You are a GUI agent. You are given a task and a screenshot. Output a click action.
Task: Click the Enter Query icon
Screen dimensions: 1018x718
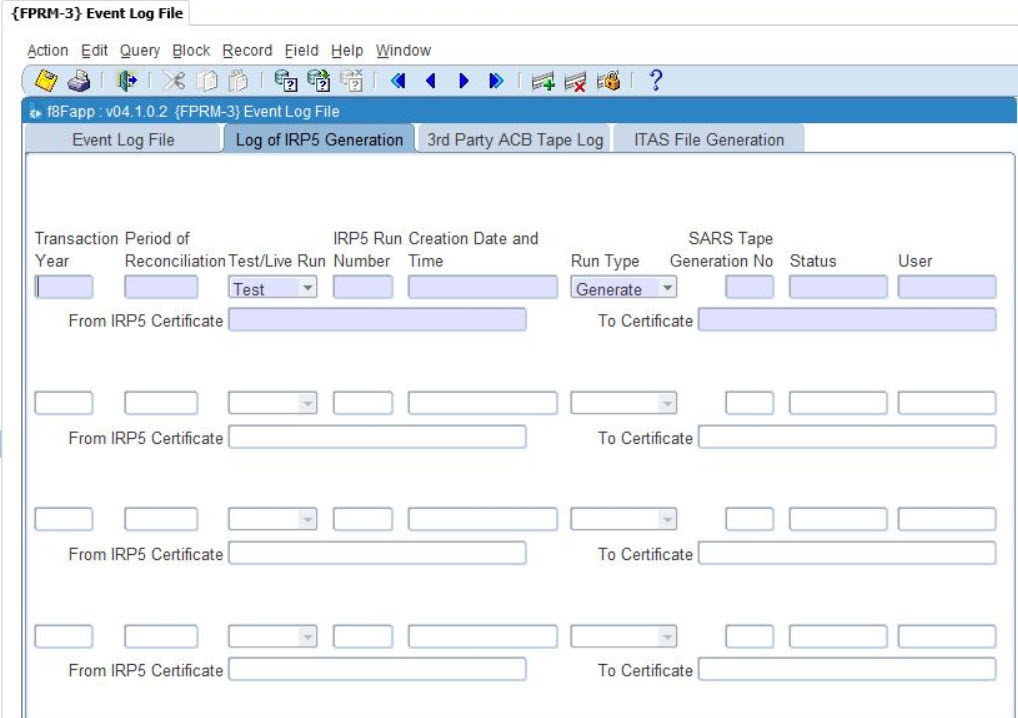(x=286, y=81)
